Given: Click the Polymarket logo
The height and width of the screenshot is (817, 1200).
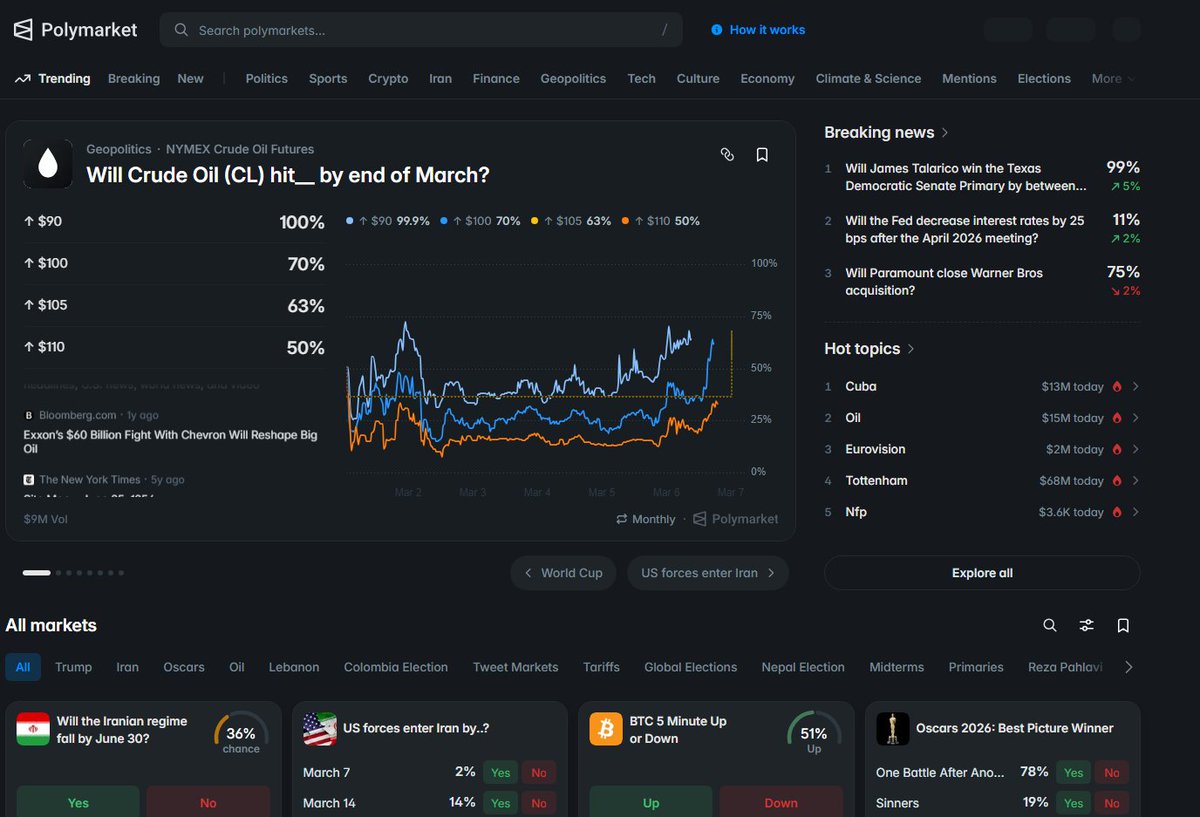Looking at the screenshot, I should click(75, 30).
